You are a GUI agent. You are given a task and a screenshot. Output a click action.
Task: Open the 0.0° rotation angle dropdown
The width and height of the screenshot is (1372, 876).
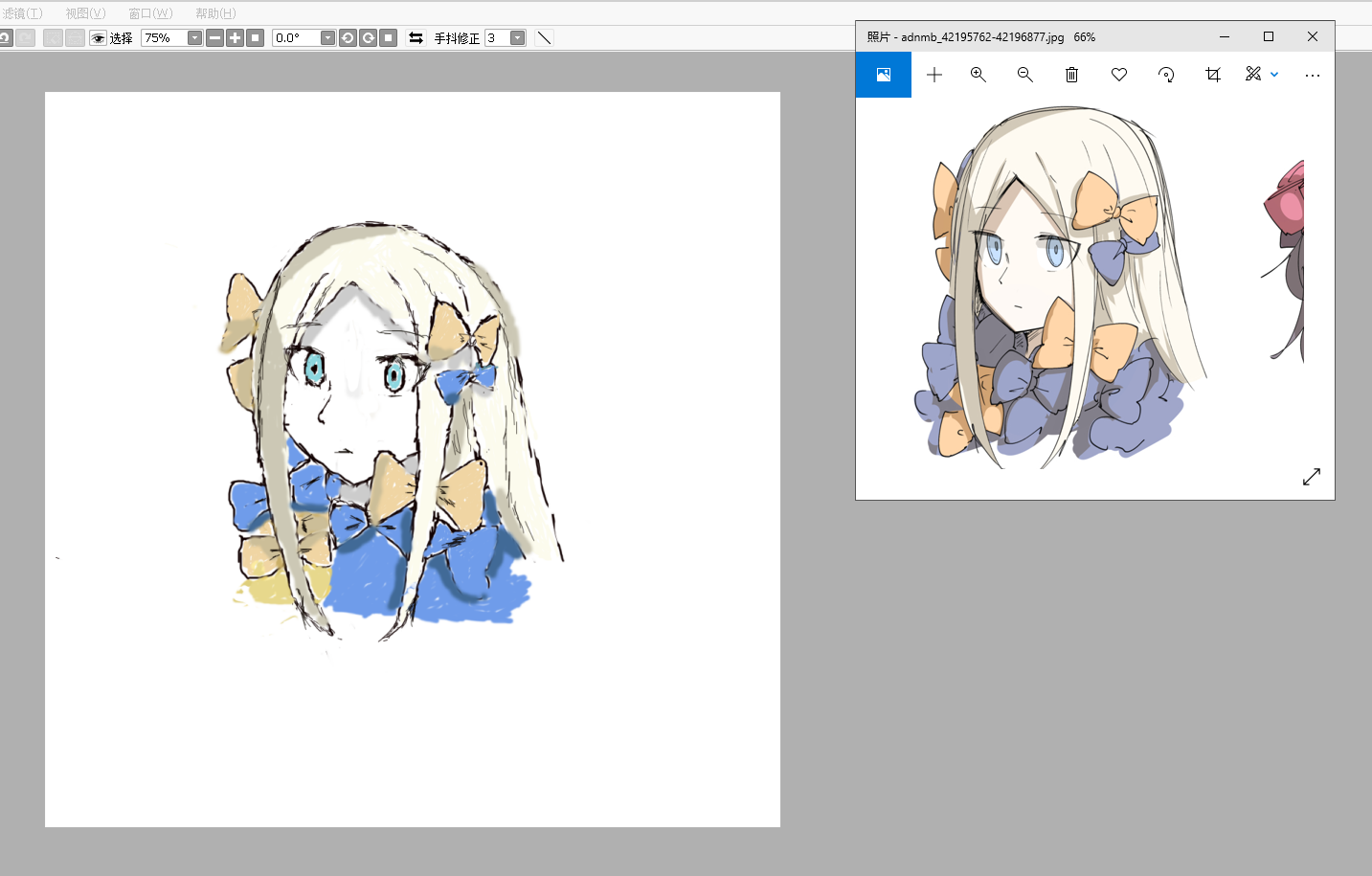(327, 38)
